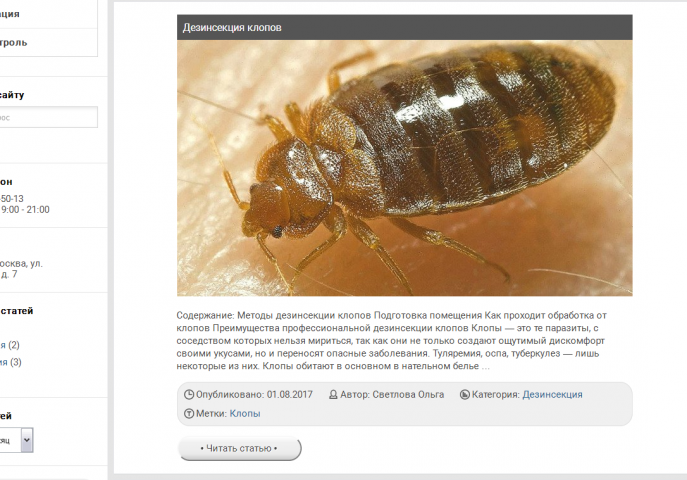The image size is (687, 480).
Task: Click the clock icon beside Опубликовано
Action: pos(189,395)
